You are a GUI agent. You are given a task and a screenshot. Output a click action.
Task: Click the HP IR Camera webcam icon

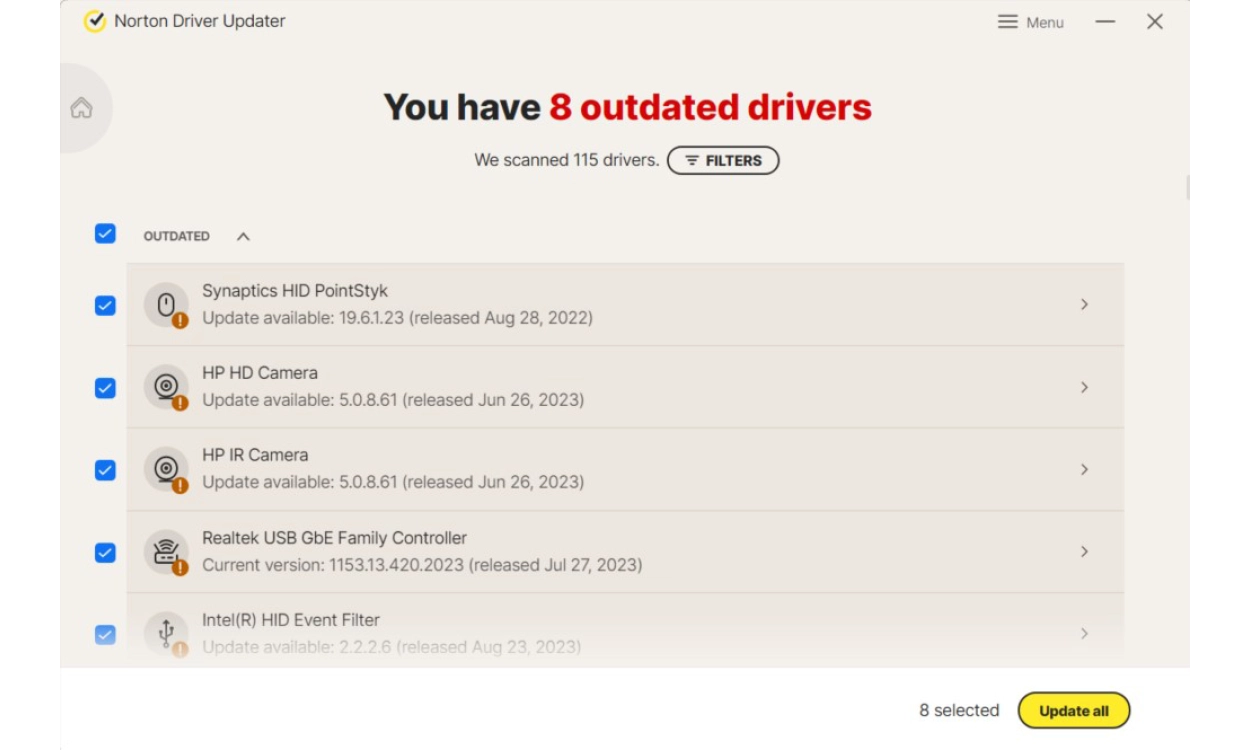point(166,468)
